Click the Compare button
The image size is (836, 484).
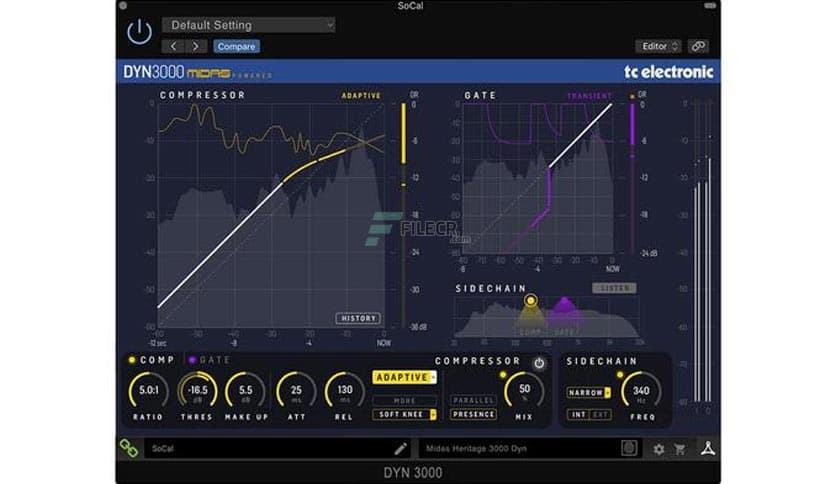pyautogui.click(x=236, y=46)
